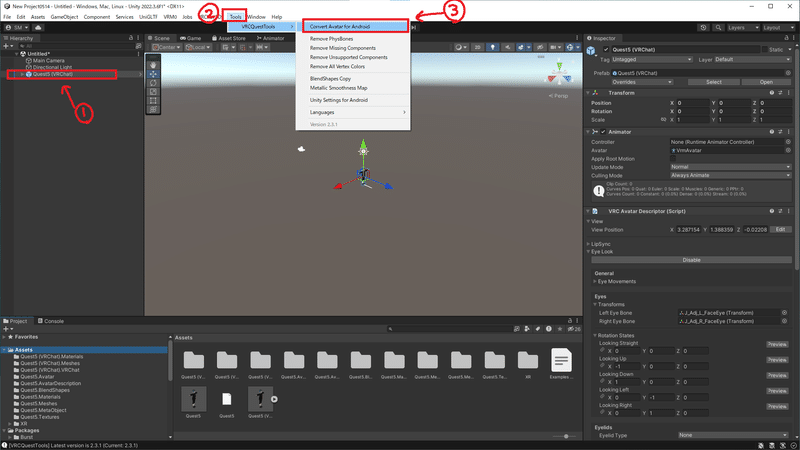The image size is (800, 450).
Task: Click the prefab Select button
Action: 714,82
